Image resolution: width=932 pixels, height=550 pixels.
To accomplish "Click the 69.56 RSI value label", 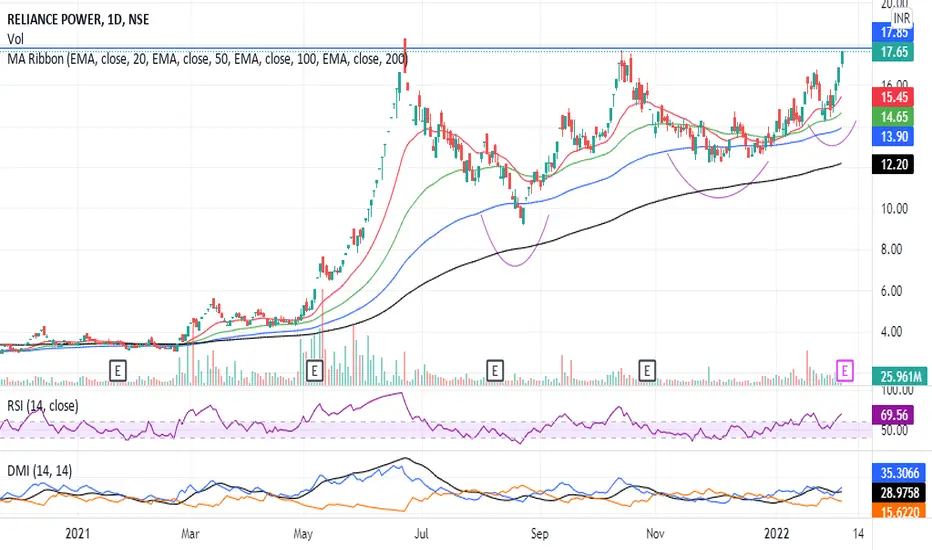I will coord(893,414).
